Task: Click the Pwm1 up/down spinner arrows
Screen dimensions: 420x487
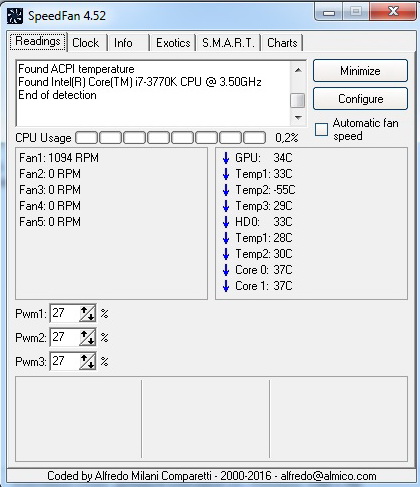Action: coord(87,313)
